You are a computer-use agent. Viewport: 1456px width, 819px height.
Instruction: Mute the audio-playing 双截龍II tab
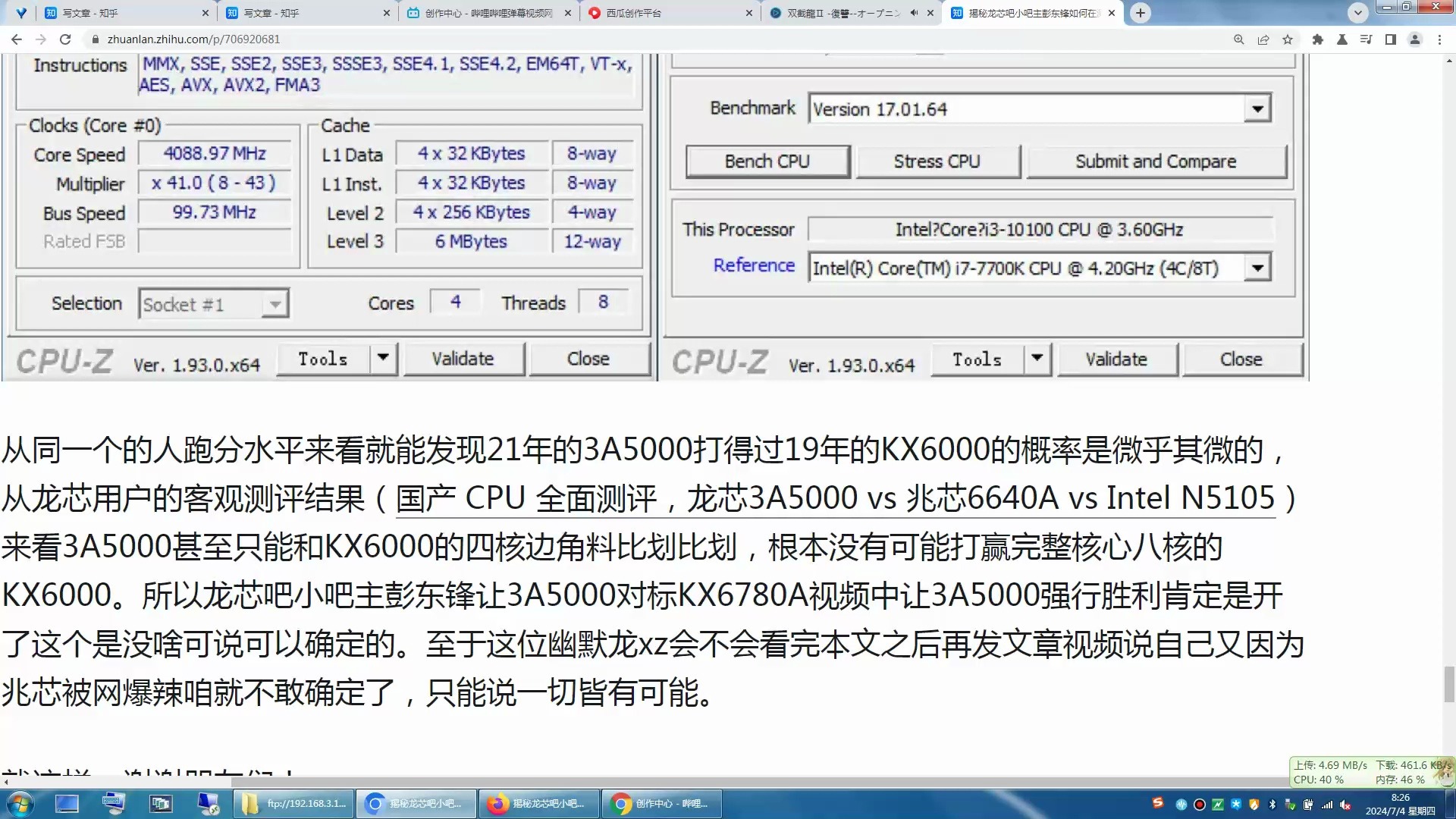pyautogui.click(x=915, y=13)
